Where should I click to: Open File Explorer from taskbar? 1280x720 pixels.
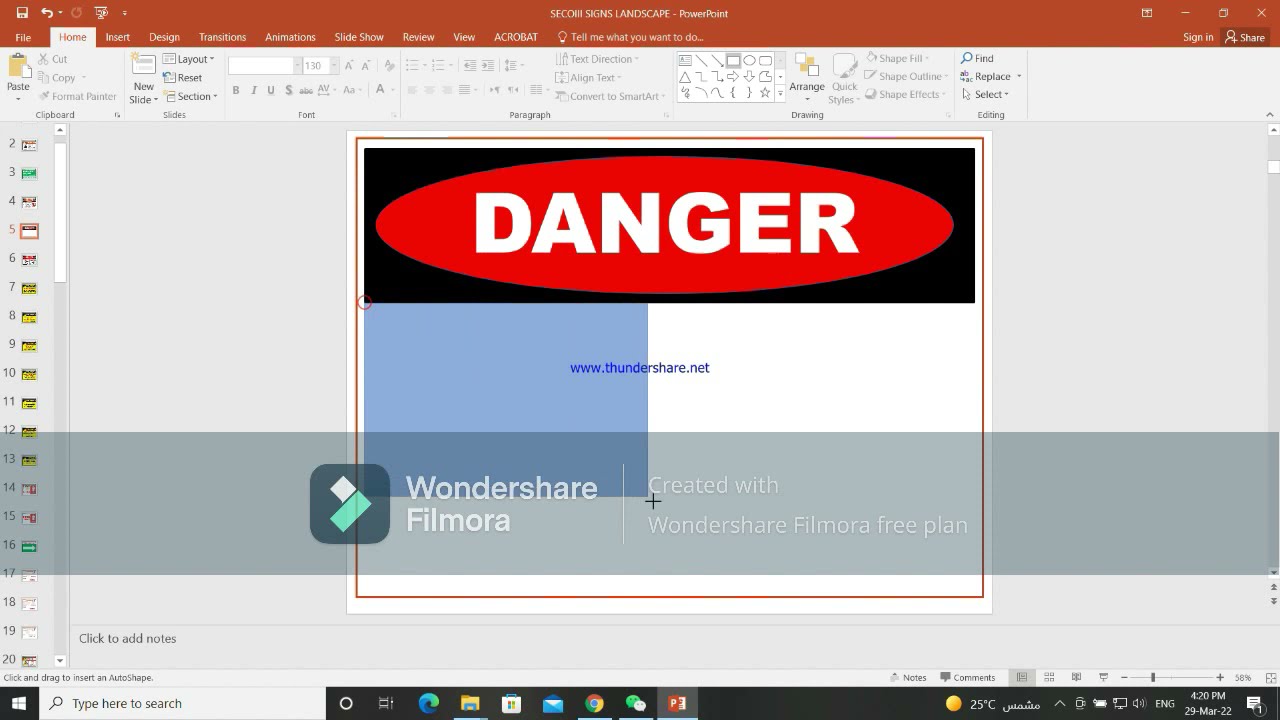pyautogui.click(x=470, y=703)
